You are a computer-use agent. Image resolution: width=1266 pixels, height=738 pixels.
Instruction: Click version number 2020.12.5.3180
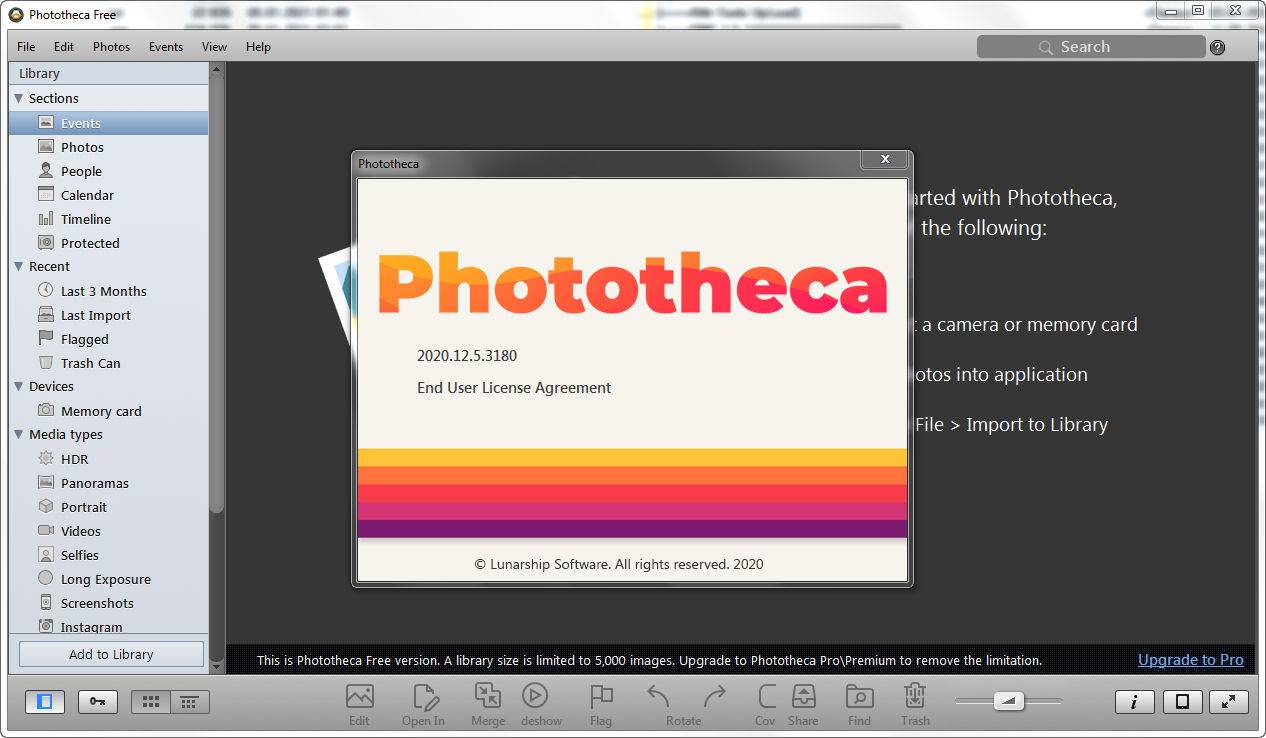coord(467,356)
